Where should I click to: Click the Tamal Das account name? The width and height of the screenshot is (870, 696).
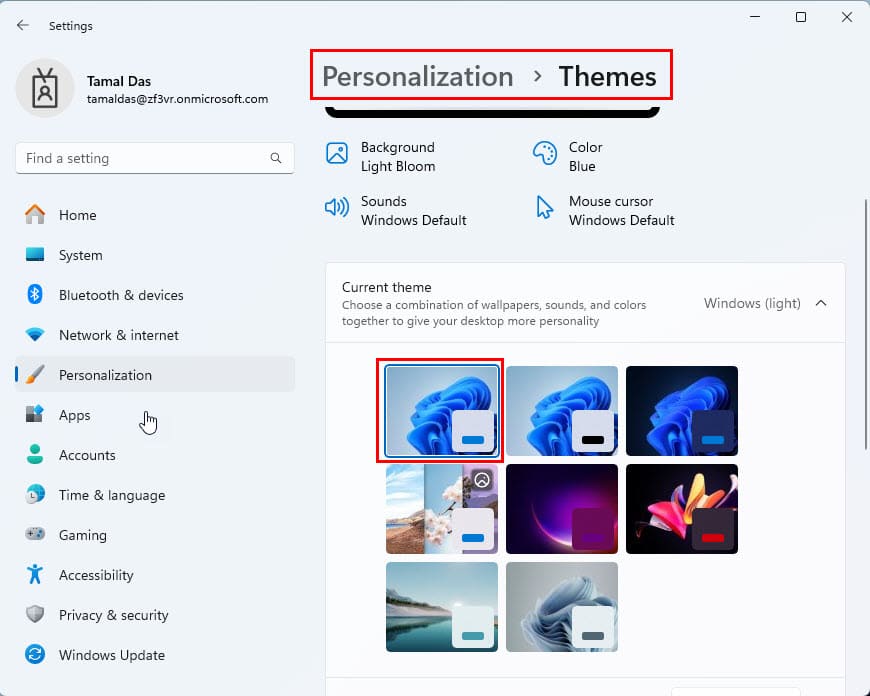119,81
